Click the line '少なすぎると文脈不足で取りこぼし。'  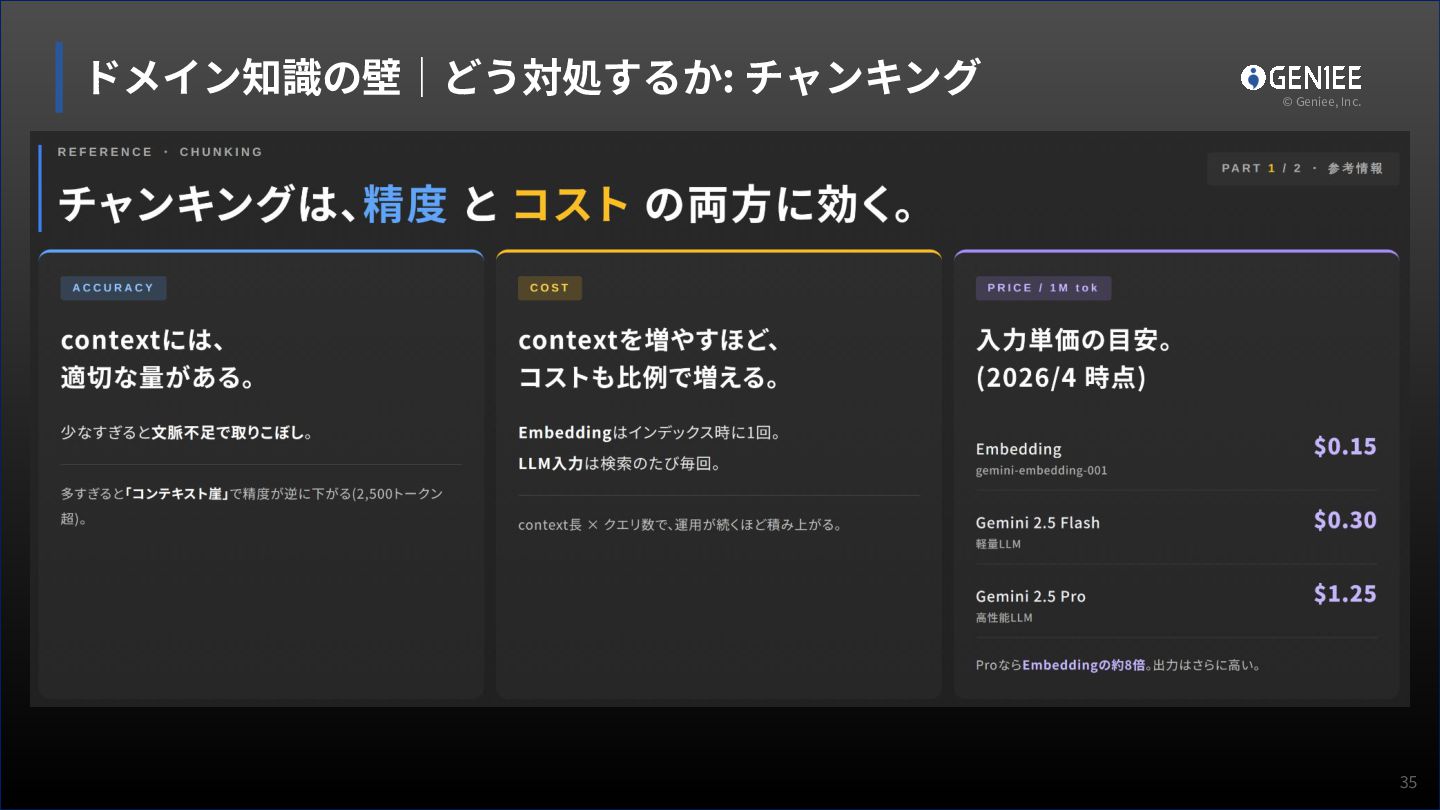pyautogui.click(x=188, y=433)
